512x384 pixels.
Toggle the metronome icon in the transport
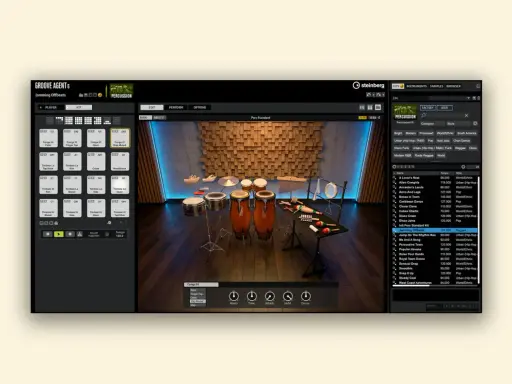click(80, 234)
